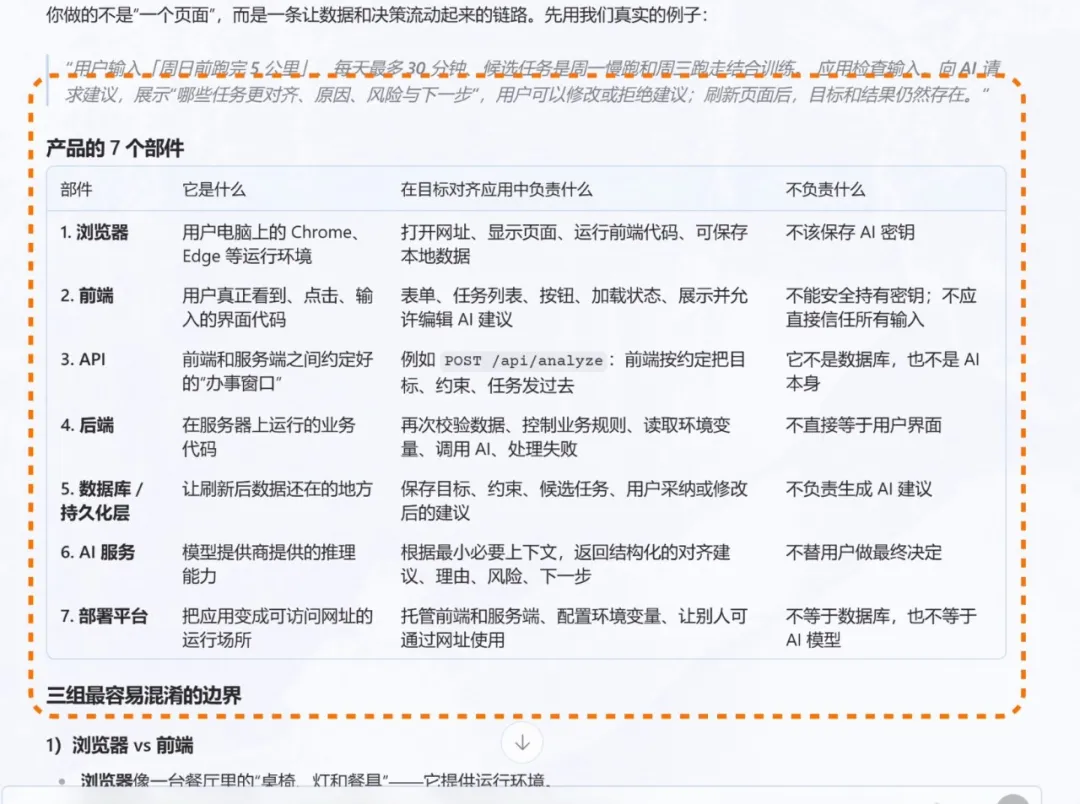The width and height of the screenshot is (1080, 804).
Task: Click column header 部件
Action: 76,189
